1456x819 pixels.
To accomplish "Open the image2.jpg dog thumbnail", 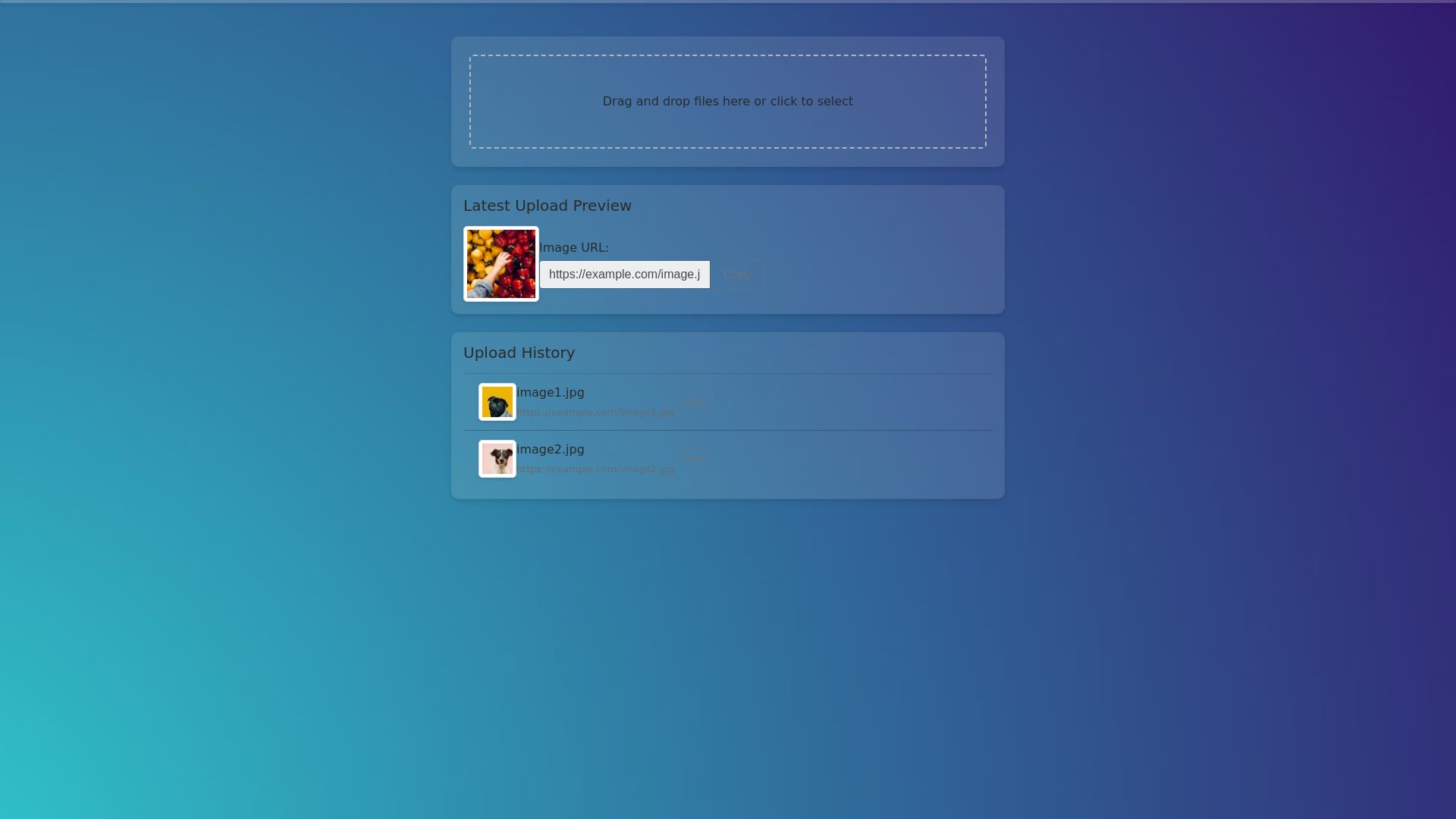I will click(x=497, y=459).
